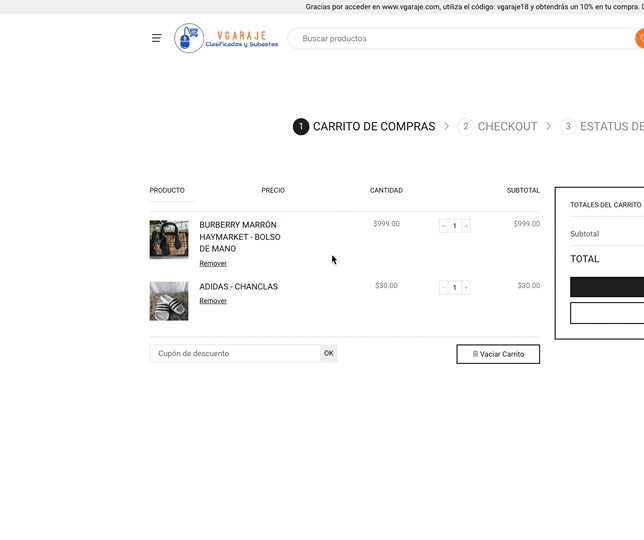Empty cart with Vaciar Carrito button
This screenshot has height=540, width=644.
pos(498,354)
